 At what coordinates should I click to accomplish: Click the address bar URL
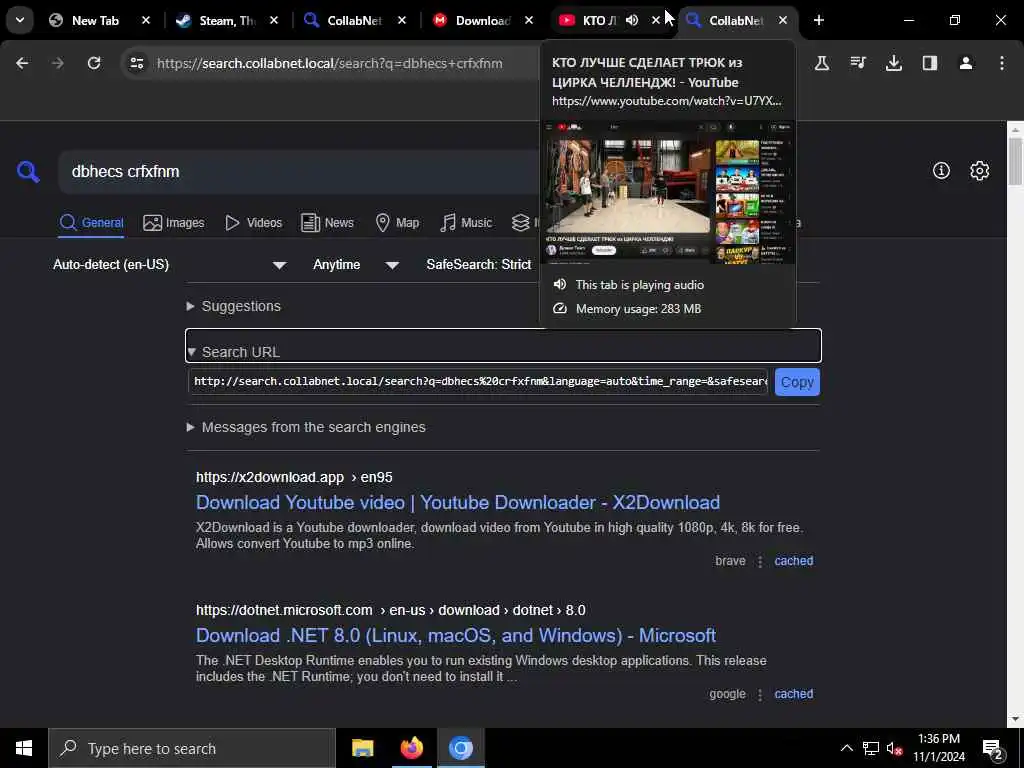(x=330, y=63)
